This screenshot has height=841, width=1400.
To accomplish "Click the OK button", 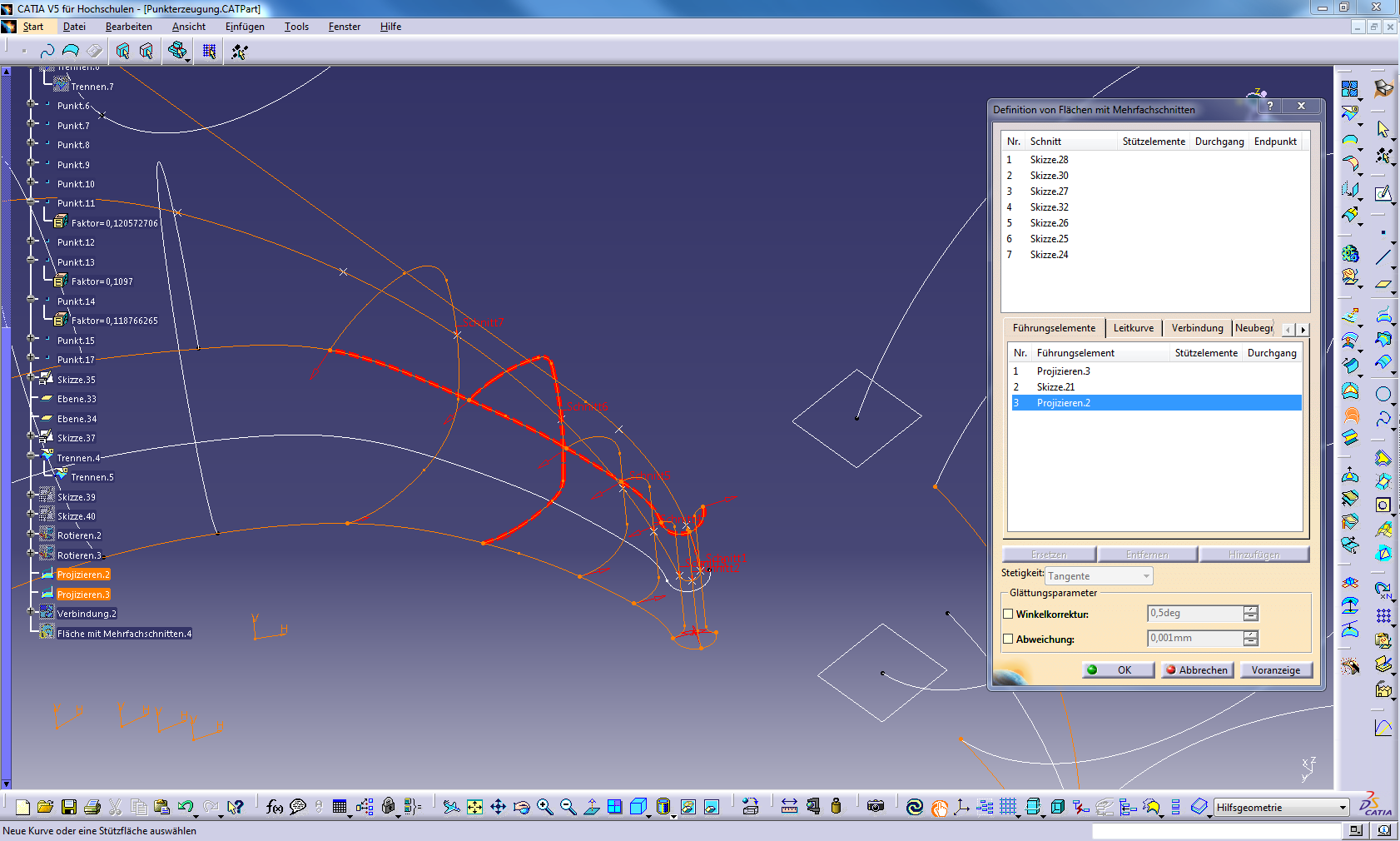I will pyautogui.click(x=1119, y=670).
